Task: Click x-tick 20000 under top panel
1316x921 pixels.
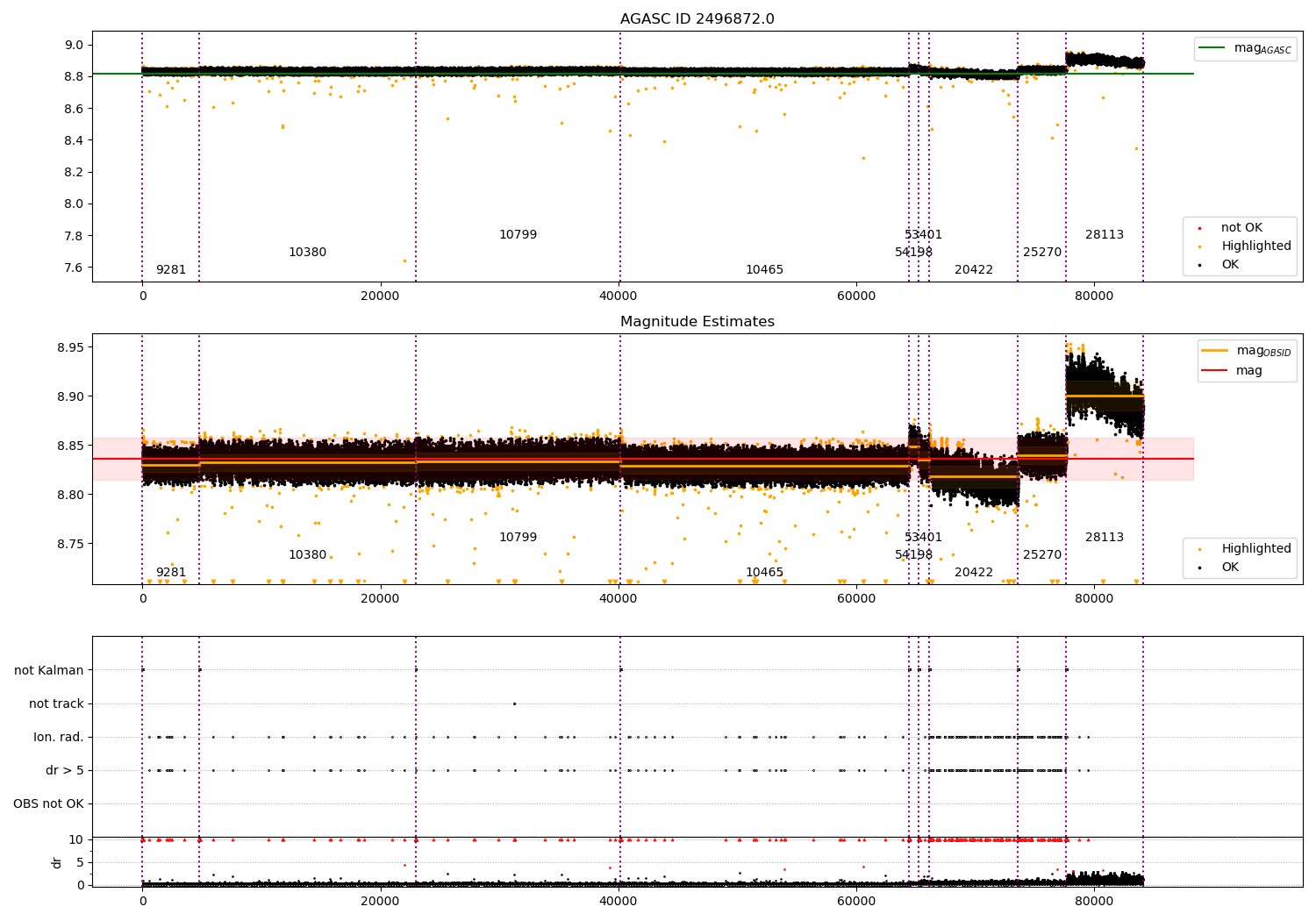Action: click(381, 296)
